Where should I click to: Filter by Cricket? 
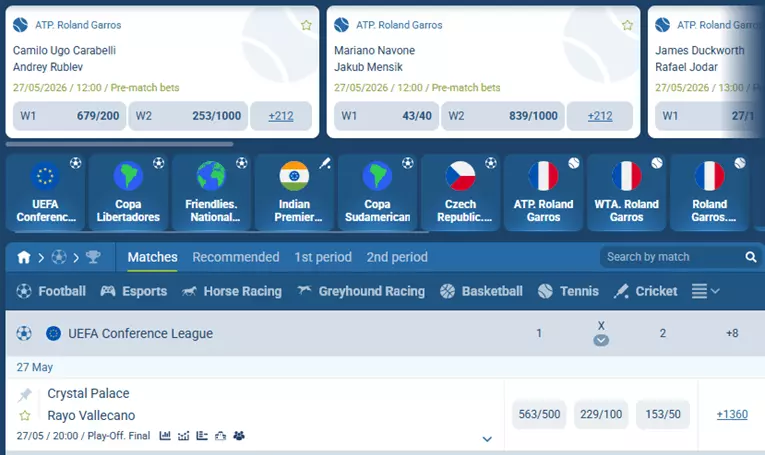pyautogui.click(x=645, y=291)
